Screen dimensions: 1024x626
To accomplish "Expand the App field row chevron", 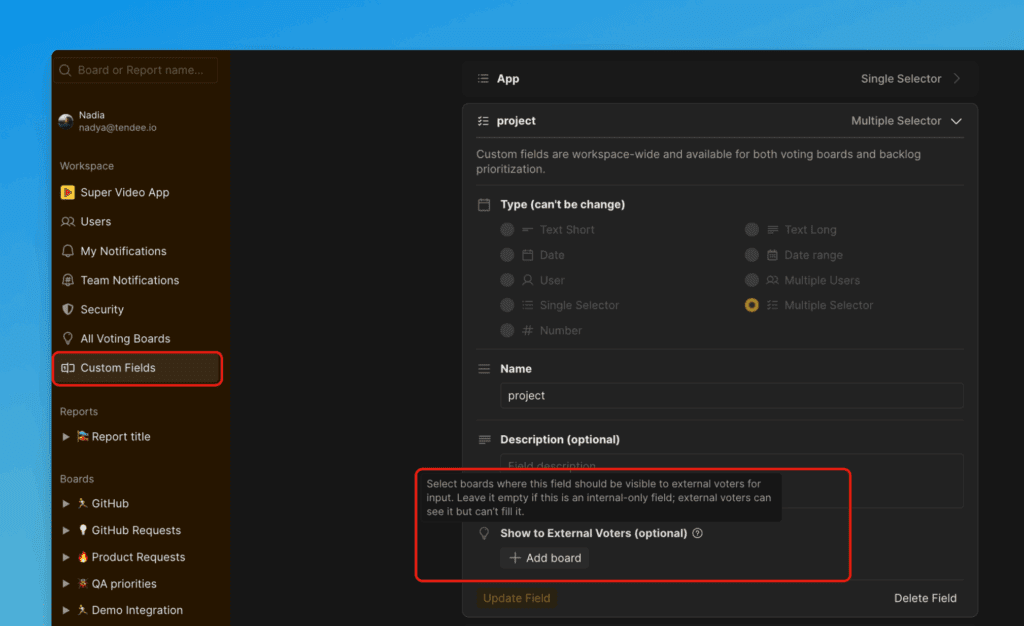I will click(957, 79).
